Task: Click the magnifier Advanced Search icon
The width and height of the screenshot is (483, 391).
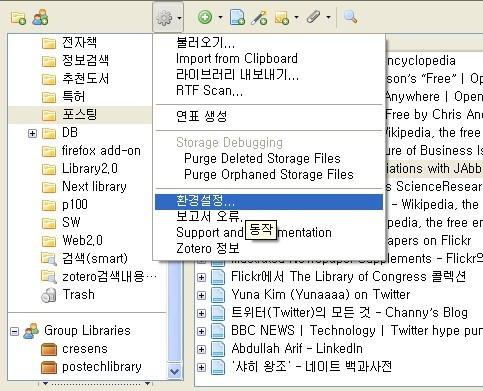Action: (x=350, y=17)
